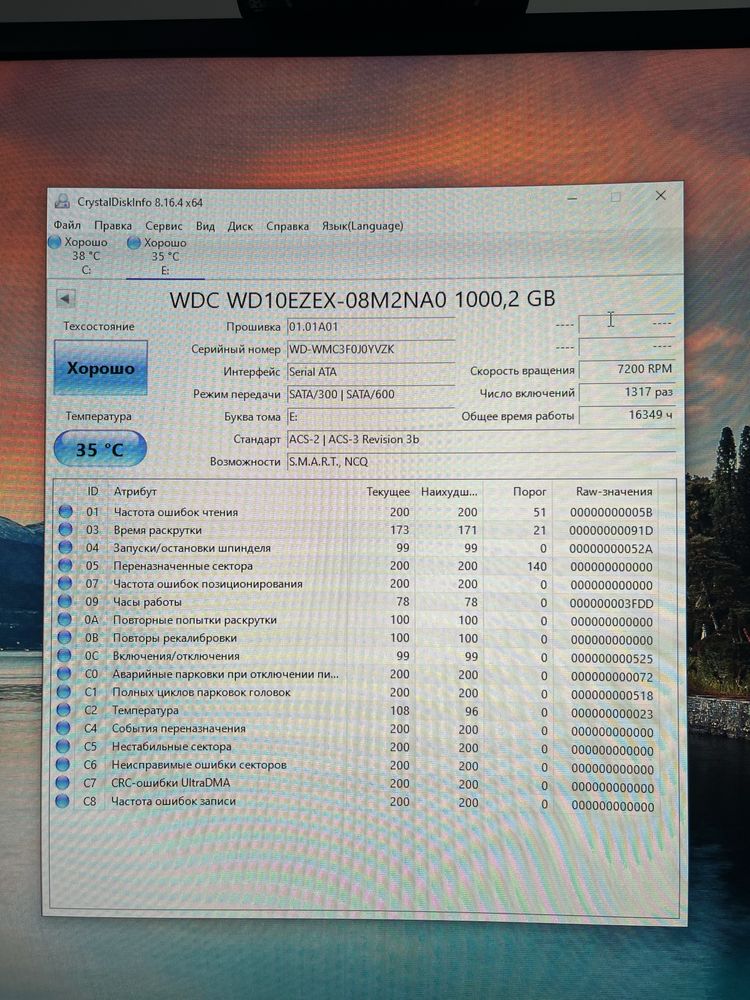
Task: Click the Прошивка field 01.01A01
Action: click(371, 327)
